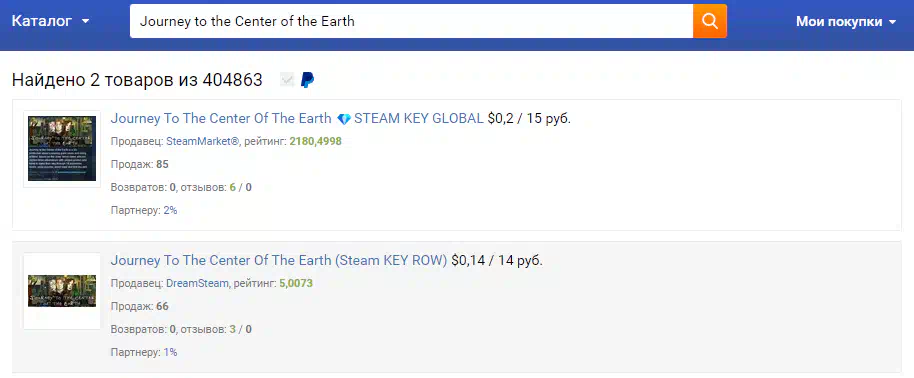Toggle the PayPal filter checkbox
Viewport: 914px width, 378px height.
(x=287, y=79)
